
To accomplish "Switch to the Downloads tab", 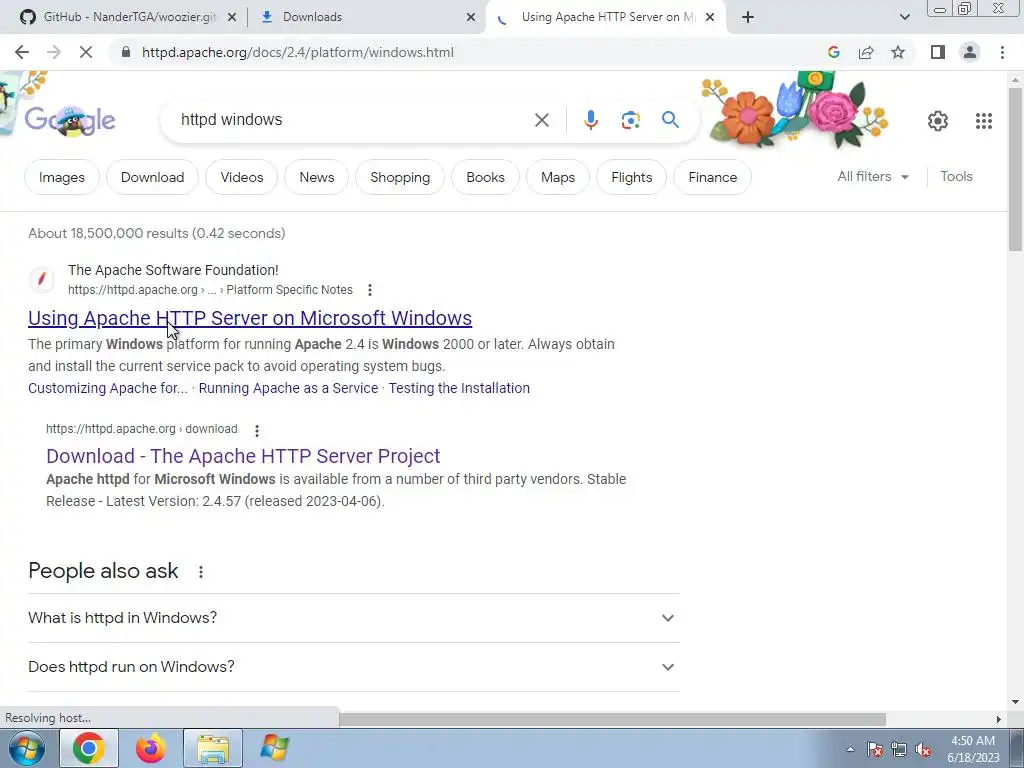I will [x=367, y=17].
